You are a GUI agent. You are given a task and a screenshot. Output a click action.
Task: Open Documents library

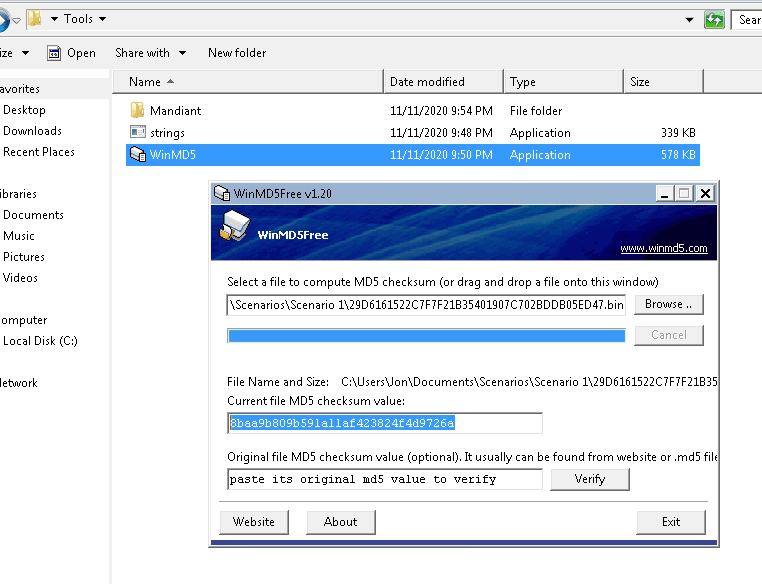pos(33,215)
